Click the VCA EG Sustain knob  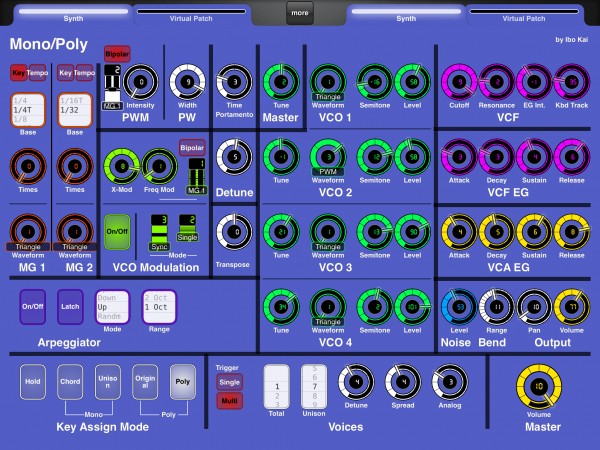click(534, 232)
